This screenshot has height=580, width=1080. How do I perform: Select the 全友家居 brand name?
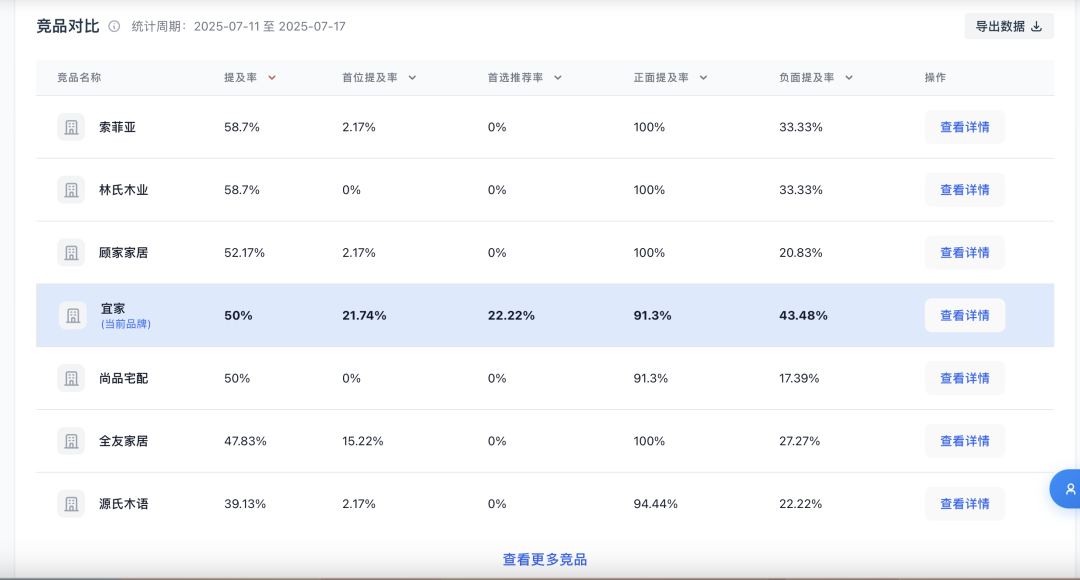[x=123, y=441]
